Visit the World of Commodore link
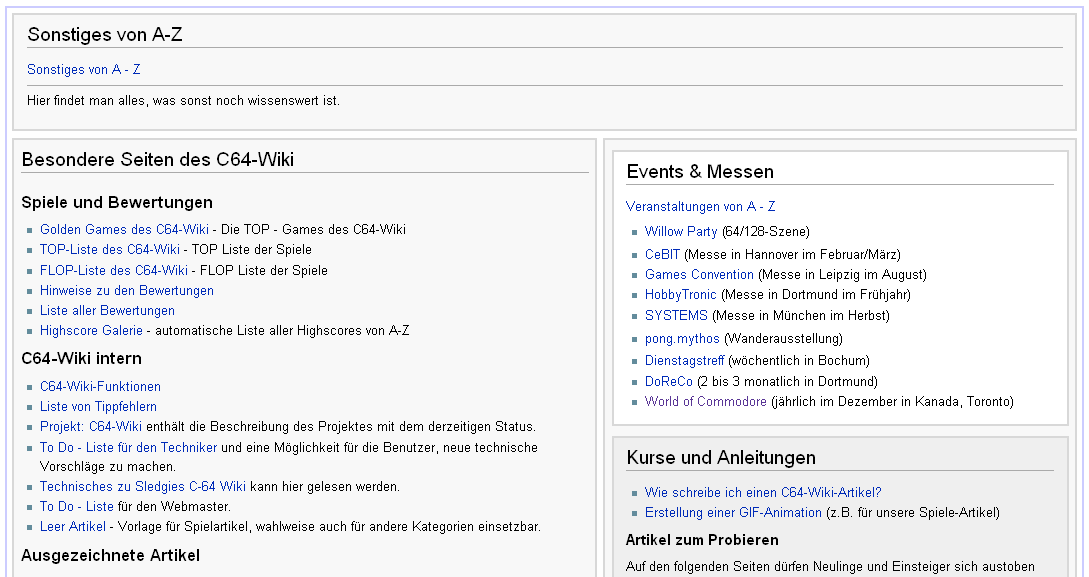Screen dimensions: 1089x577 pyautogui.click(x=706, y=401)
